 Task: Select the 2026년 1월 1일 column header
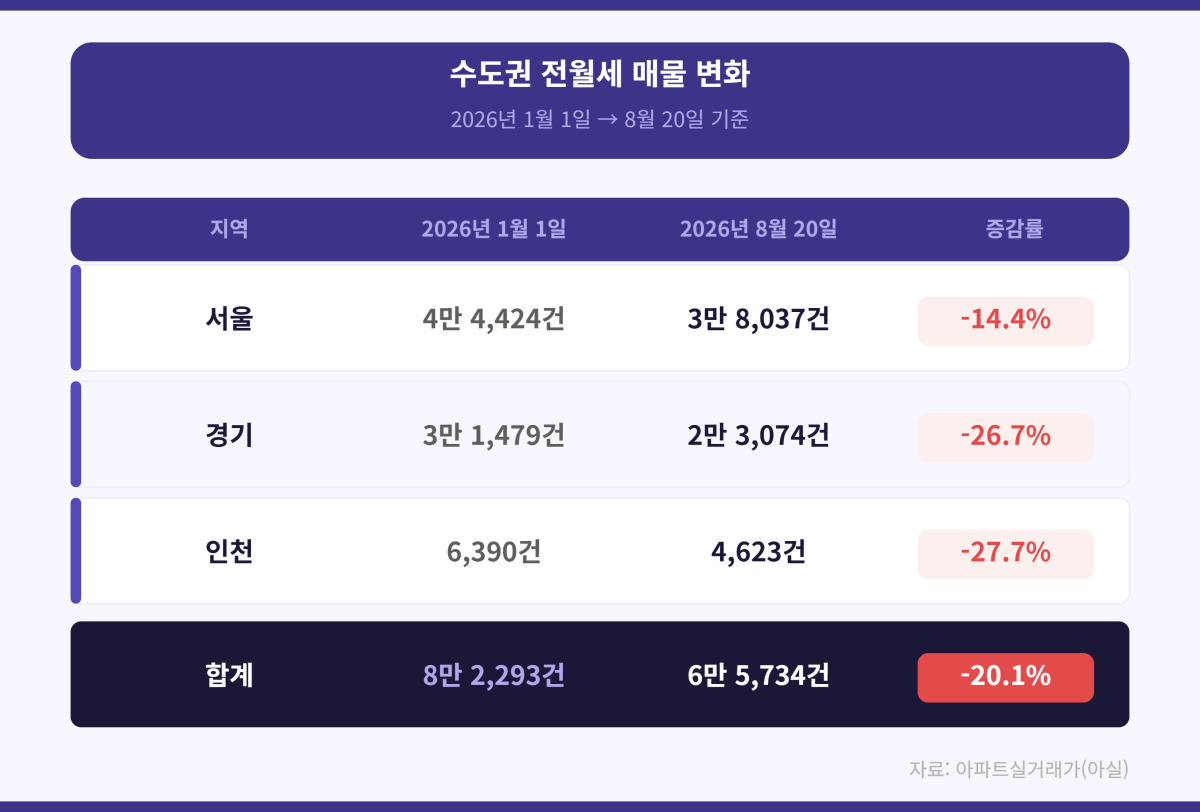[494, 229]
